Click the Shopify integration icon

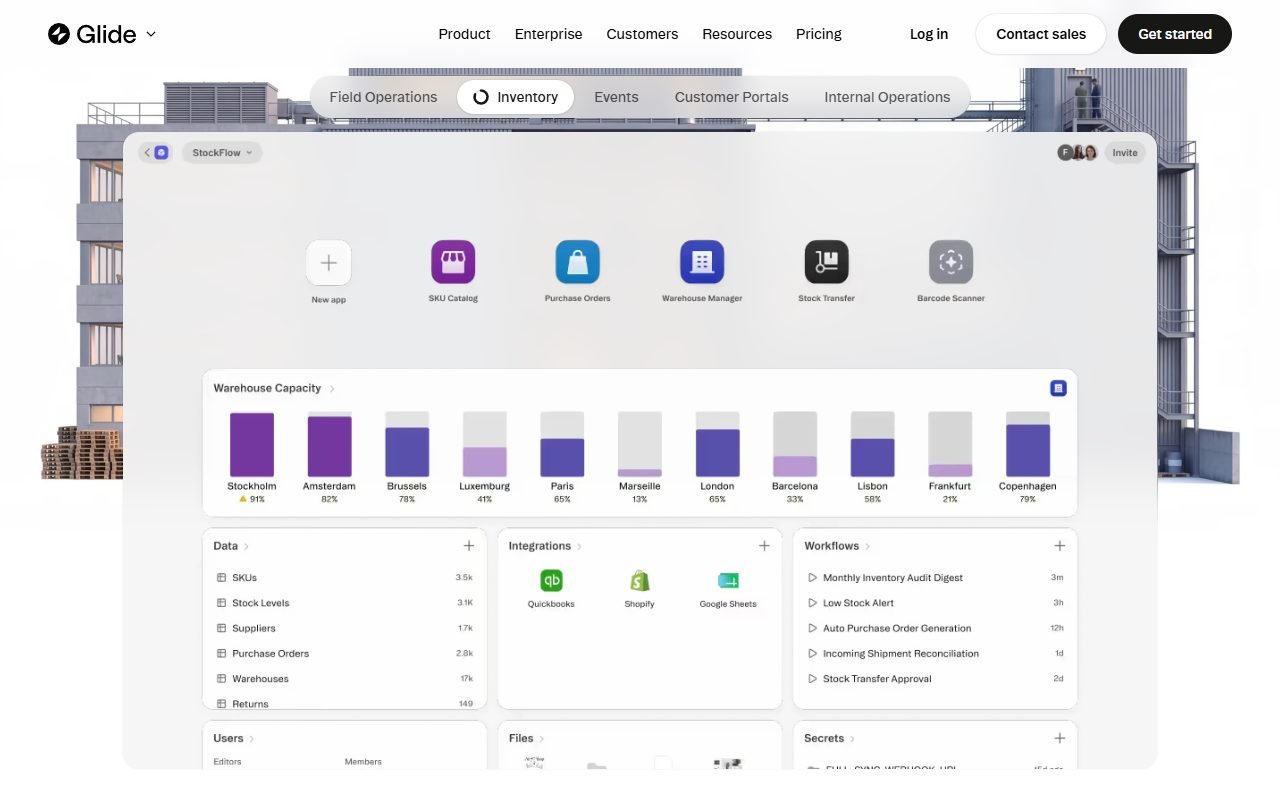pyautogui.click(x=640, y=580)
